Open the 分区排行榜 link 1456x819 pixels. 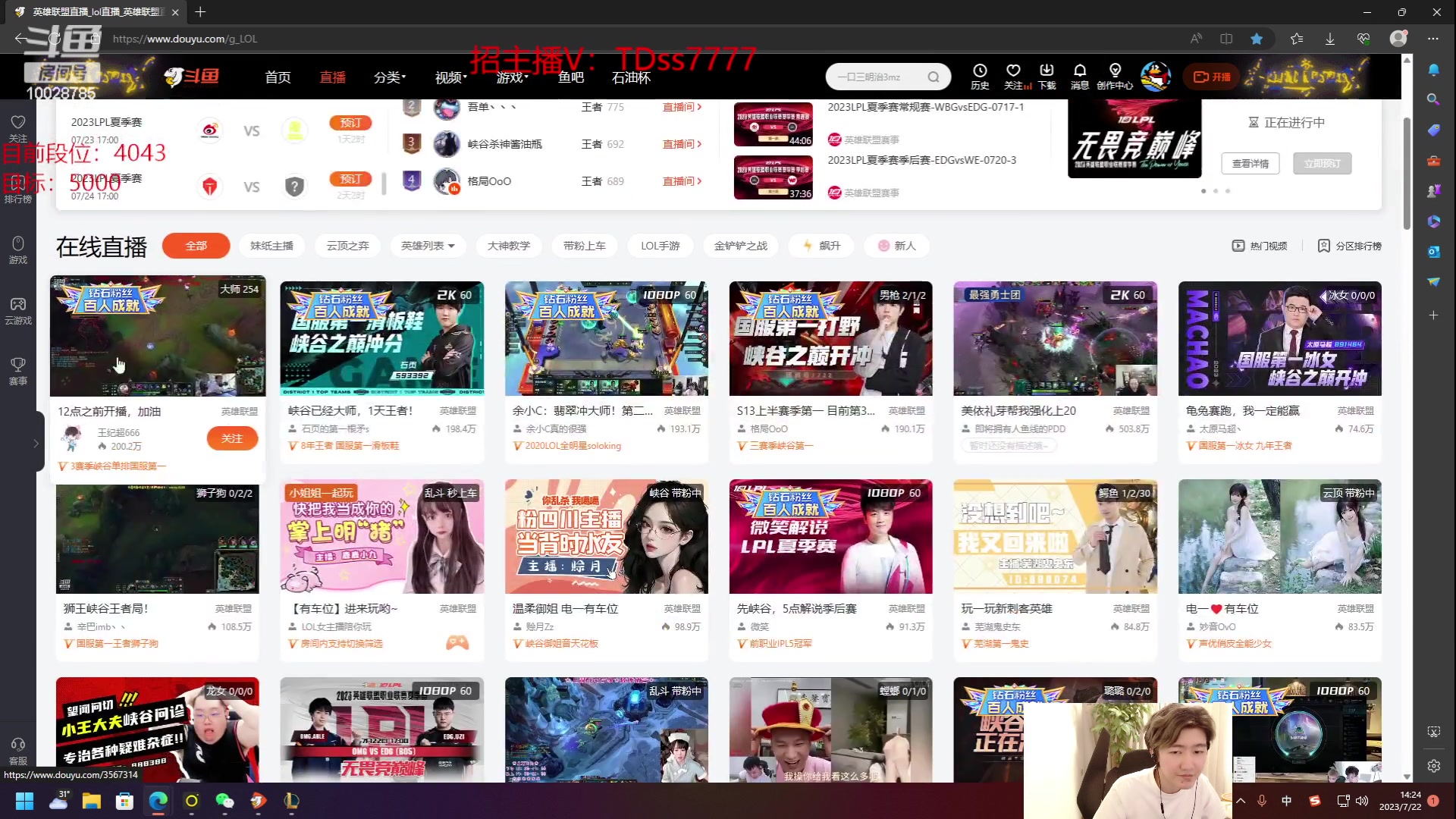point(1349,246)
